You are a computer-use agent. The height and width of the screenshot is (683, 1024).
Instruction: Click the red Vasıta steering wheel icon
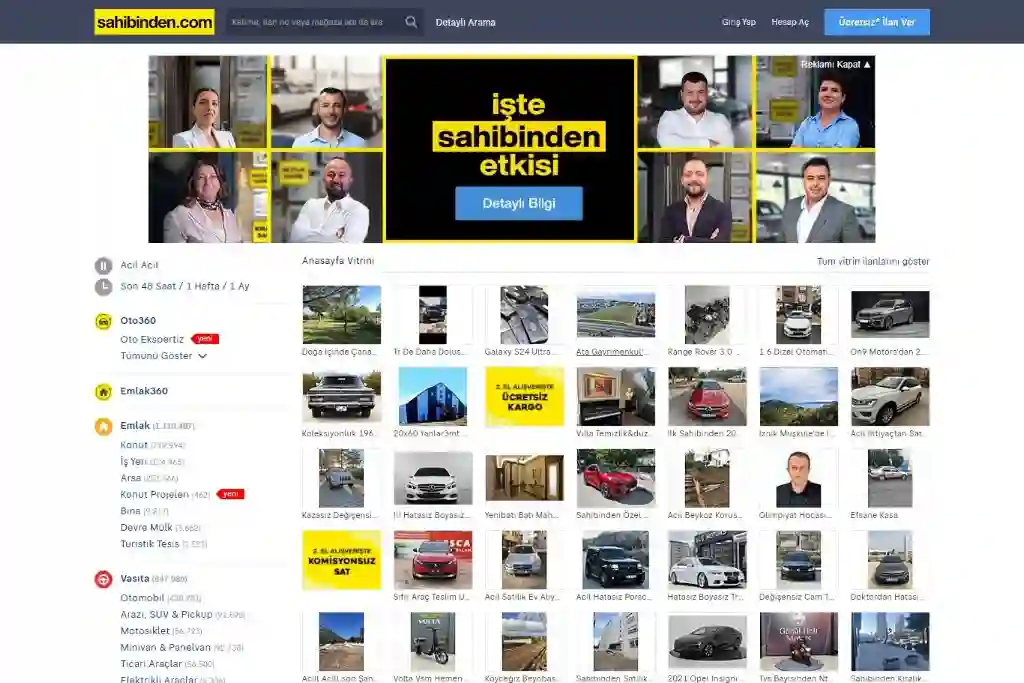pyautogui.click(x=103, y=579)
